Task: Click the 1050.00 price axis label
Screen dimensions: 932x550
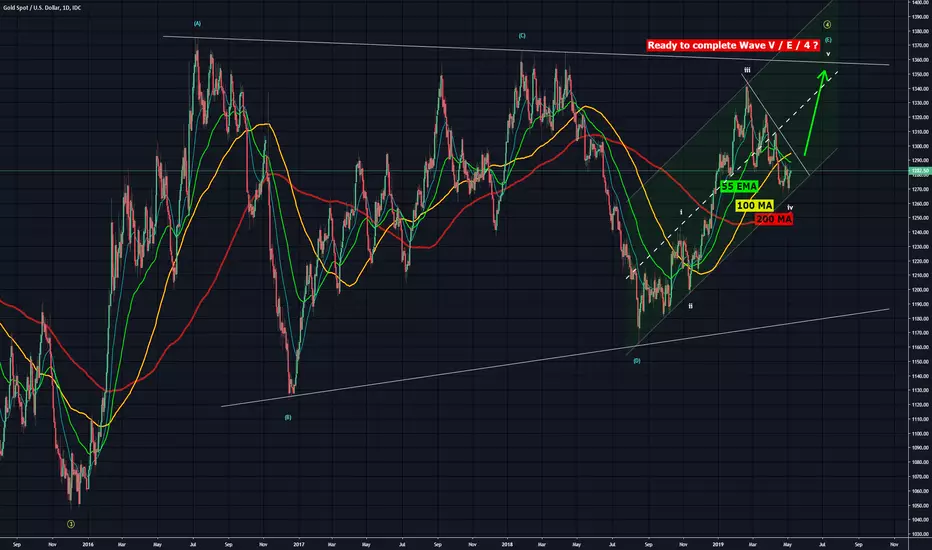Action: (x=921, y=505)
